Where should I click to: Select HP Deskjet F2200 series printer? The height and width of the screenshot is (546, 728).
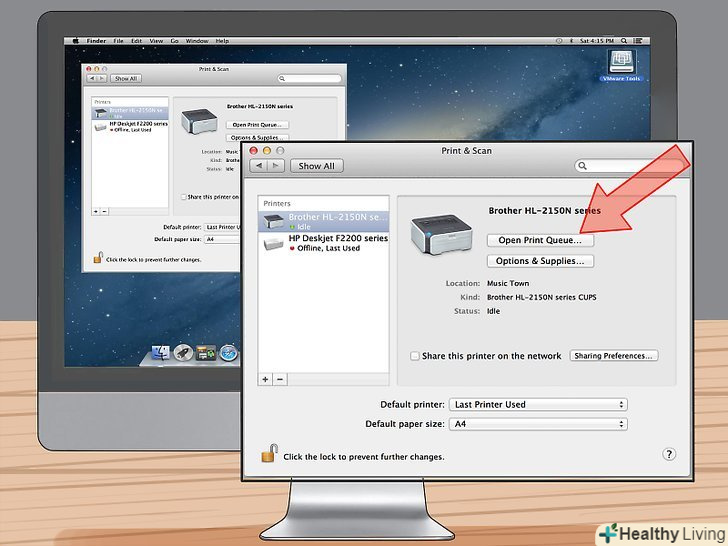pos(323,243)
